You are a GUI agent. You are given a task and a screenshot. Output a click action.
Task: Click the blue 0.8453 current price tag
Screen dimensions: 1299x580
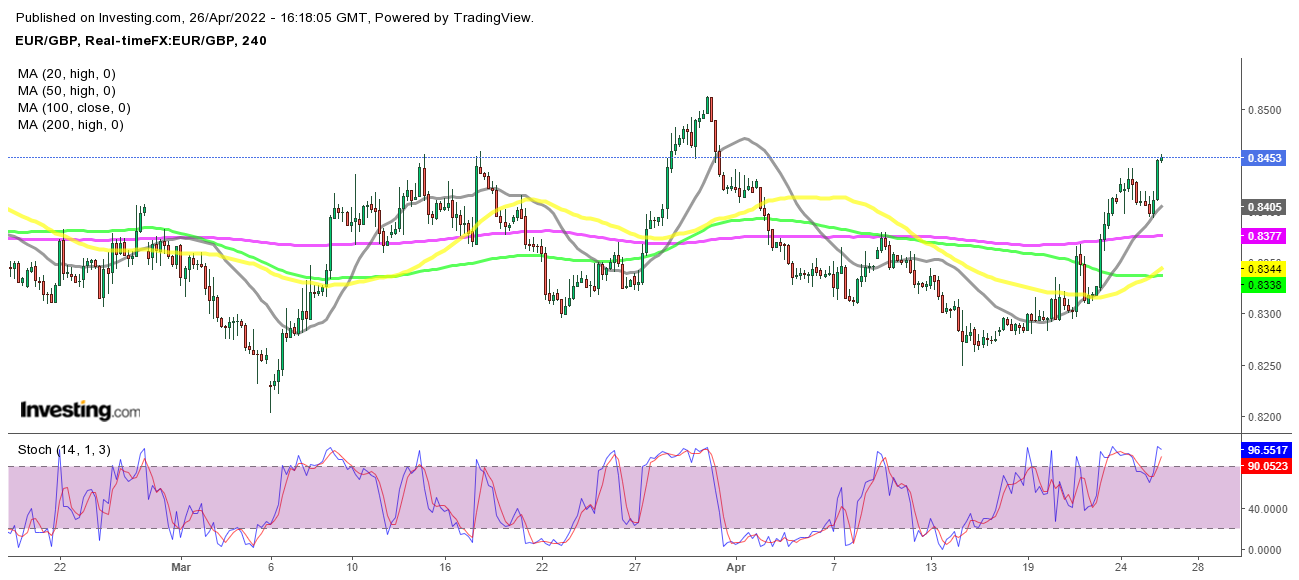tap(1264, 158)
